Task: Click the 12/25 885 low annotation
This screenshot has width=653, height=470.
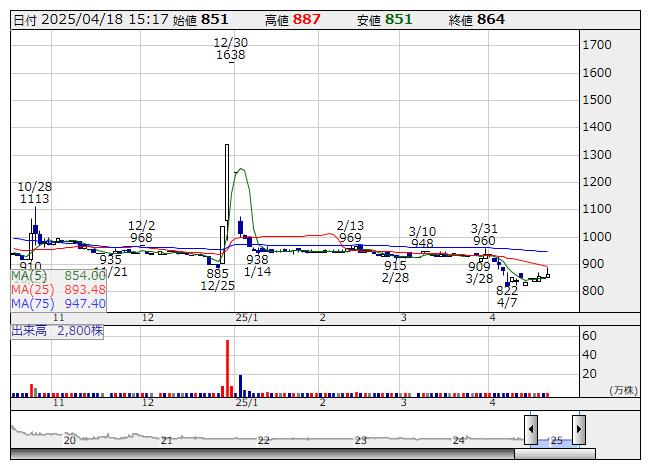Action: (x=217, y=279)
